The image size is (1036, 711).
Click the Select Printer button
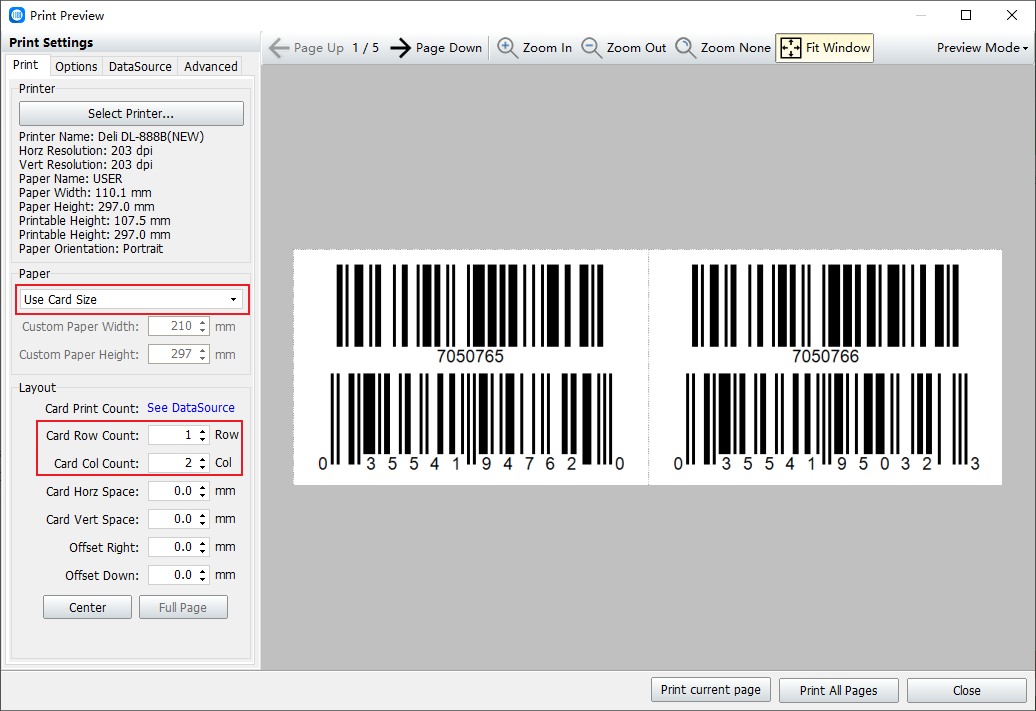(x=131, y=114)
